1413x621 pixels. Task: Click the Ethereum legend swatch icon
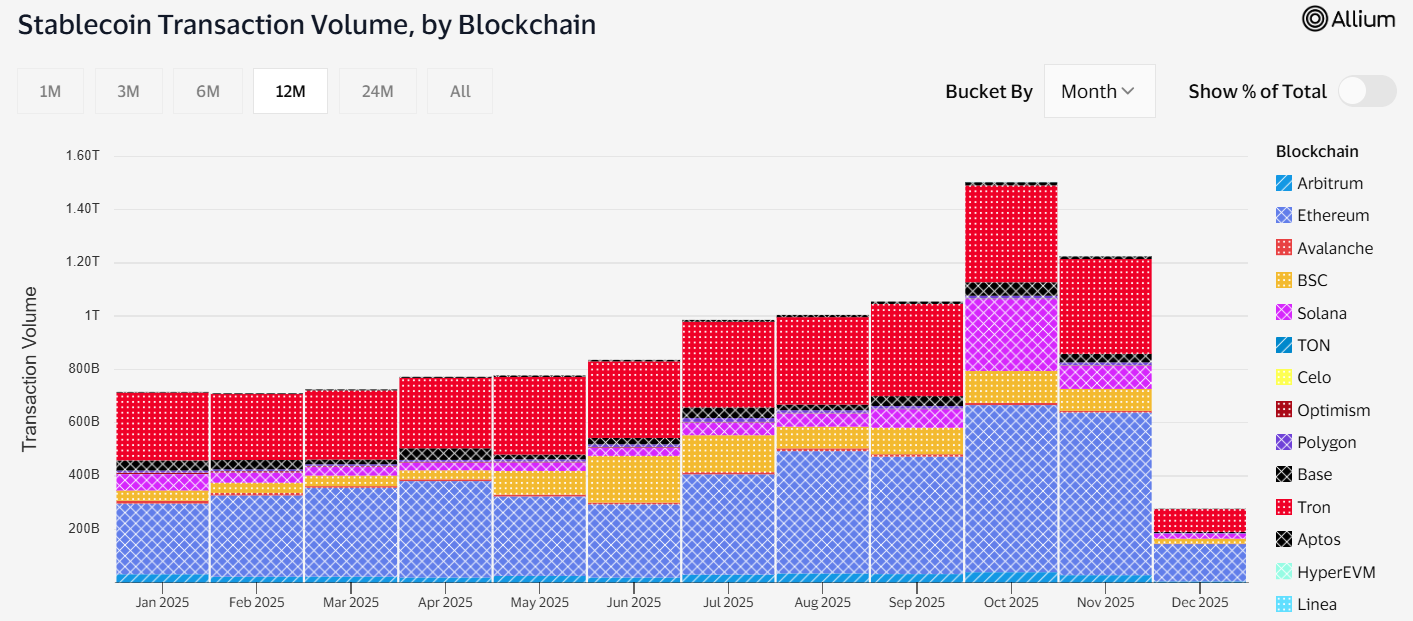point(1284,216)
